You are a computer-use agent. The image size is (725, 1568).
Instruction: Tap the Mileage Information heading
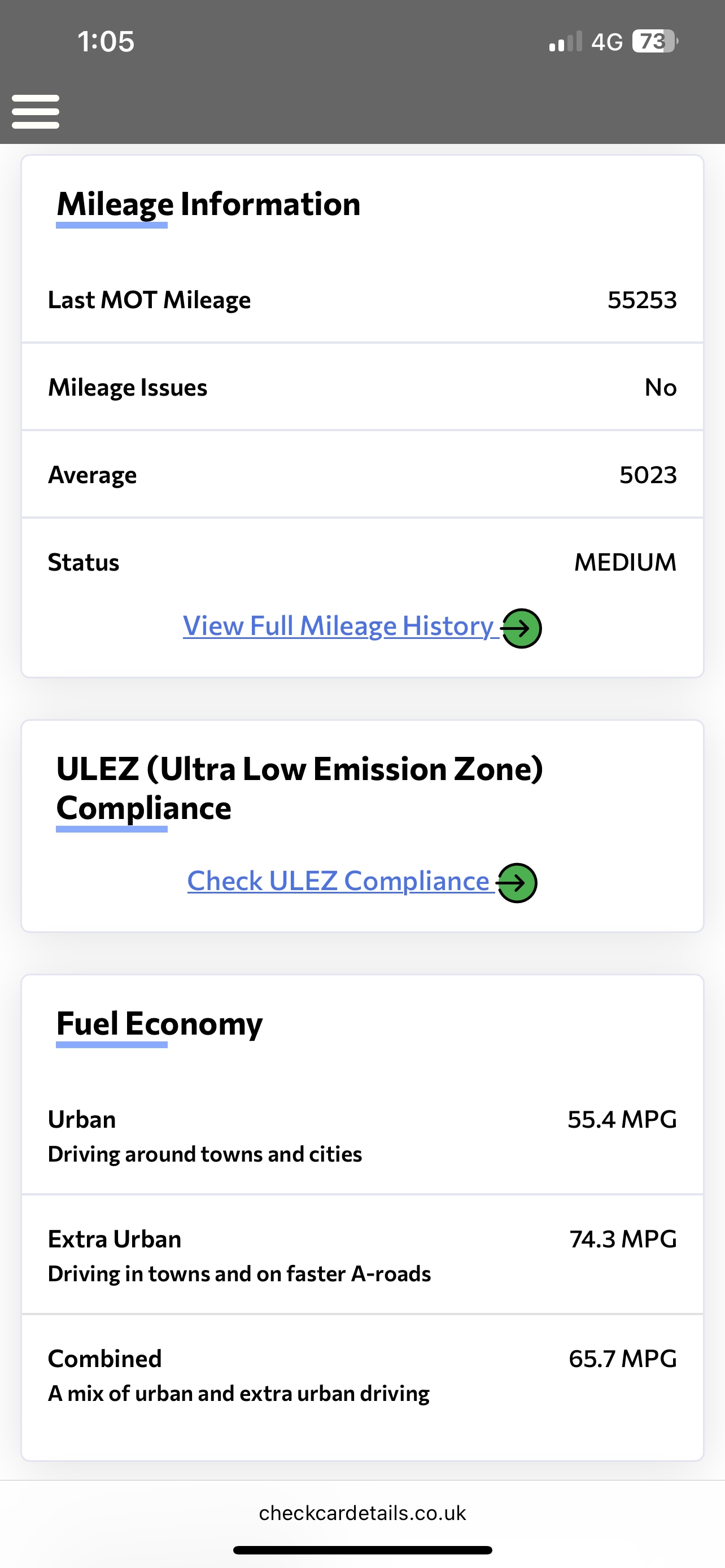[208, 204]
